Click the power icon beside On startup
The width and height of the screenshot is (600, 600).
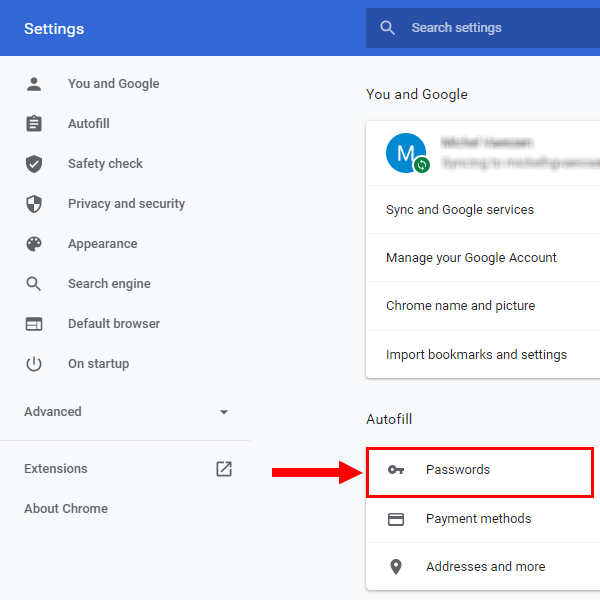click(x=34, y=364)
